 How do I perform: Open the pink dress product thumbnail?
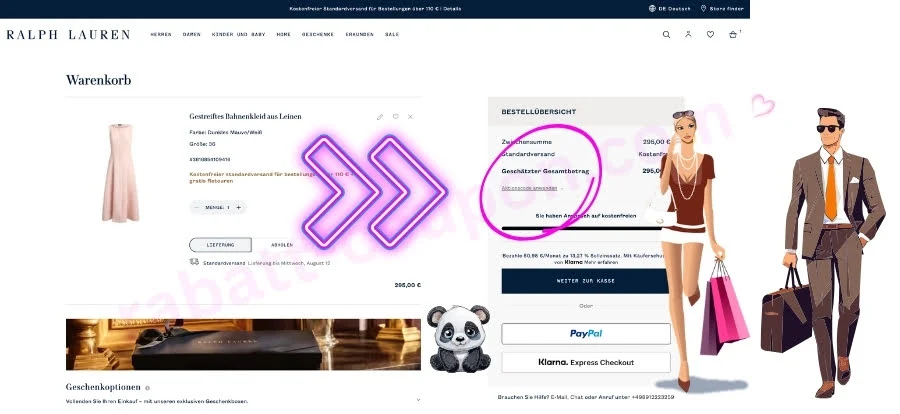tap(121, 172)
